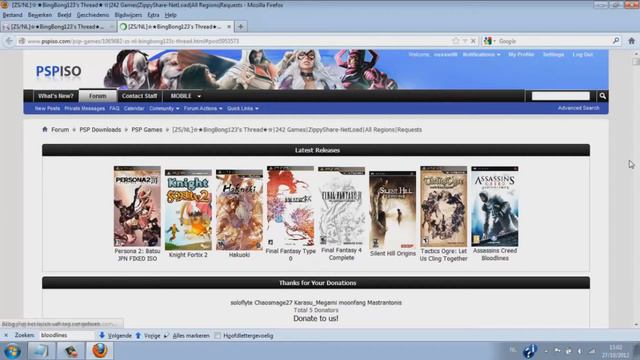Open Private Messages link

pyautogui.click(x=84, y=109)
